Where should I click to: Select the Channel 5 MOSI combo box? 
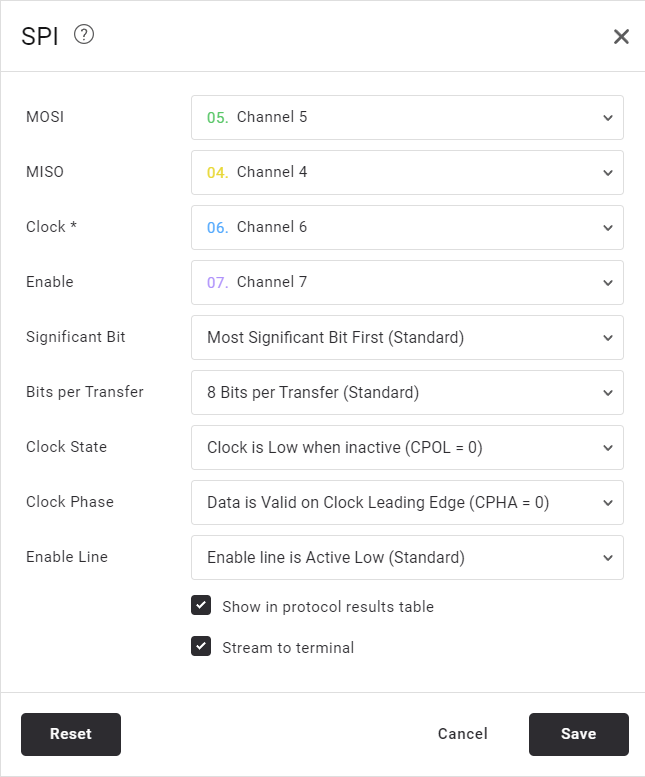click(x=406, y=118)
